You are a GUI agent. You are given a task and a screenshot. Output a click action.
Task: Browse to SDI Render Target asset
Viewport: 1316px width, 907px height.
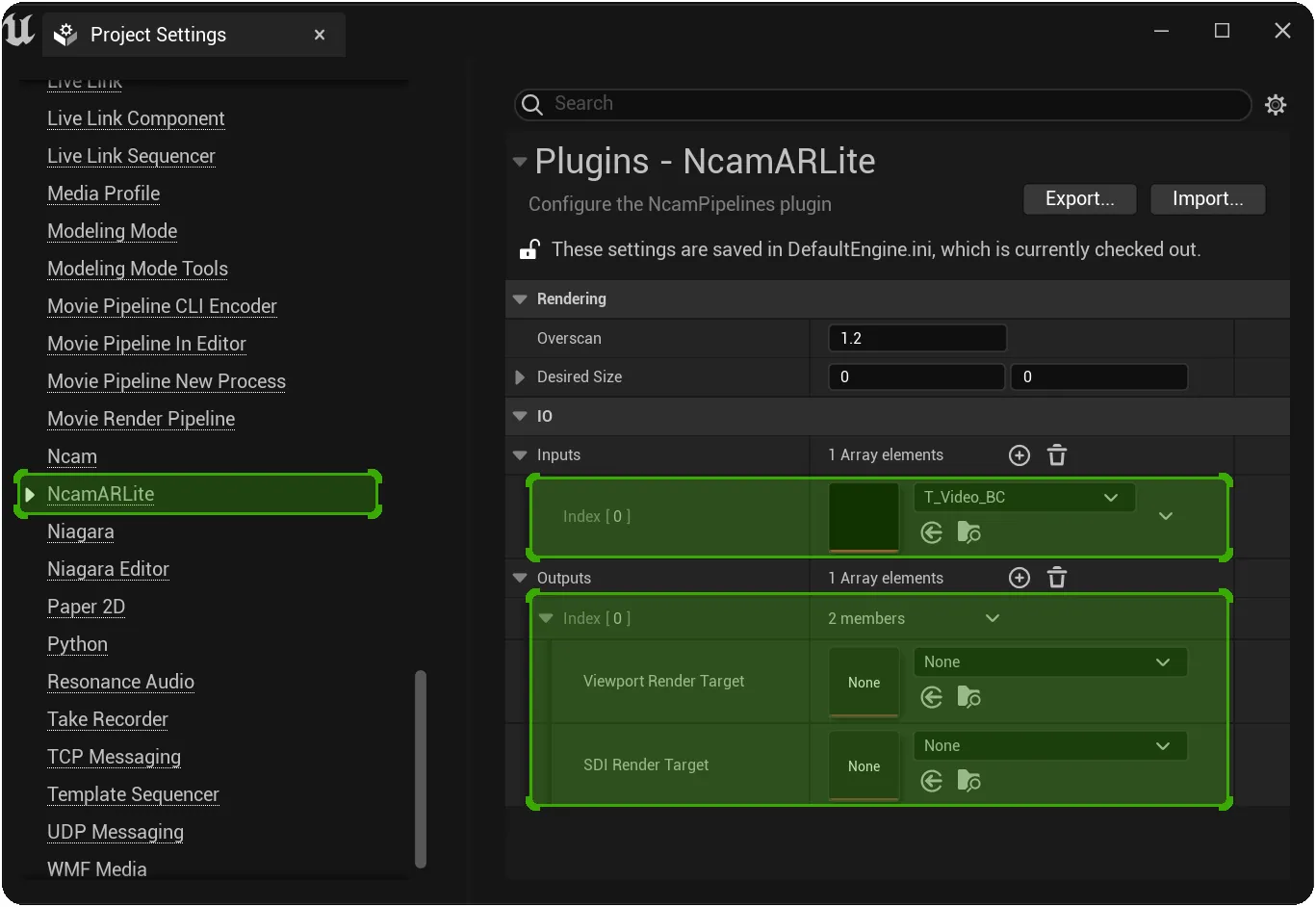click(968, 781)
